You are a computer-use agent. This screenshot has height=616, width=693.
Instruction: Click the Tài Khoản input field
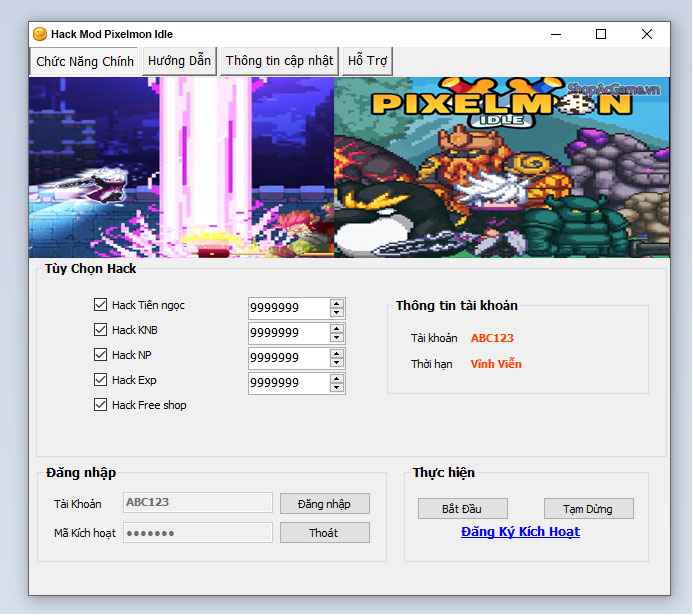point(198,502)
